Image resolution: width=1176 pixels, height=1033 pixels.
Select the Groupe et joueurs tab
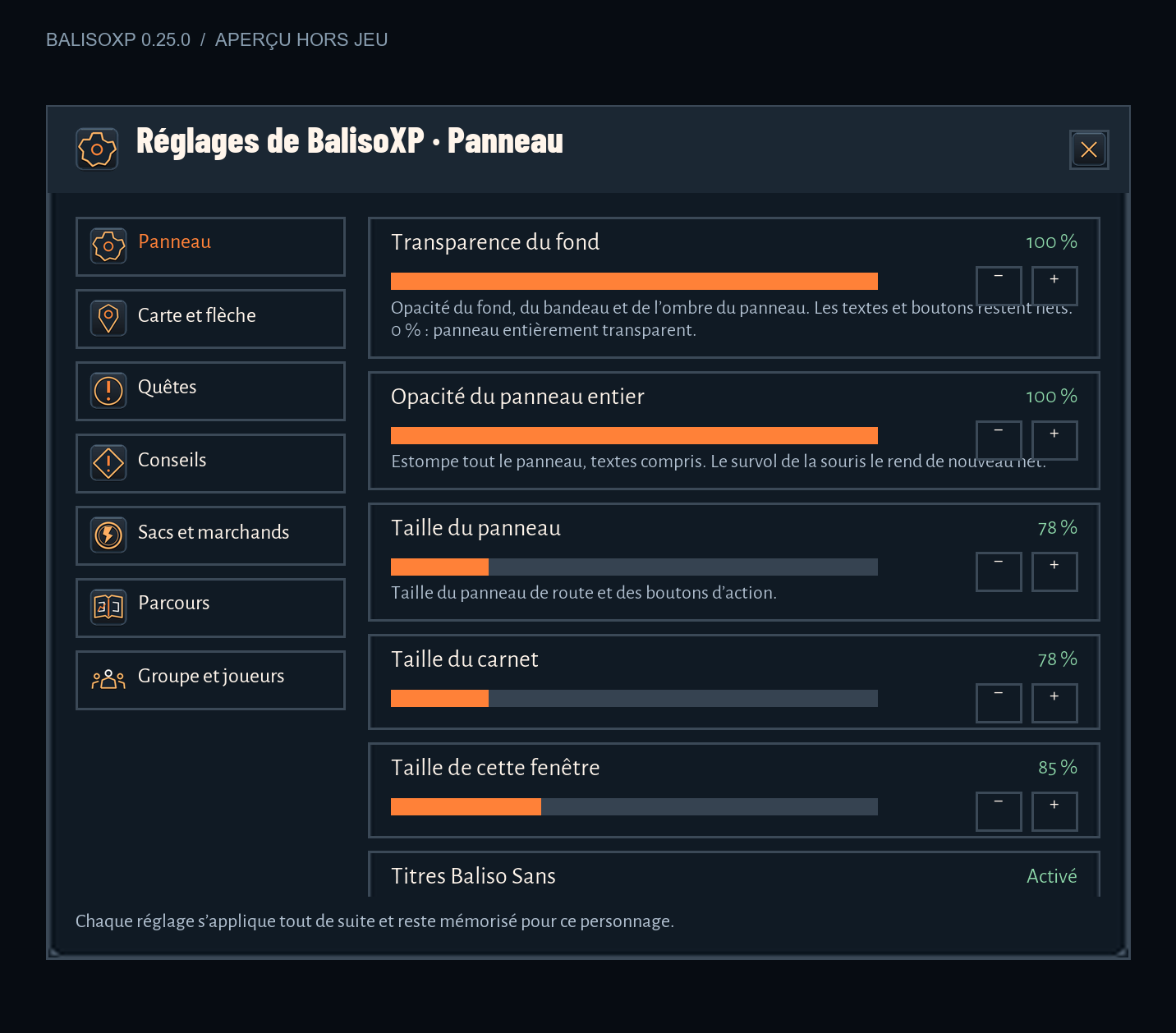click(210, 680)
